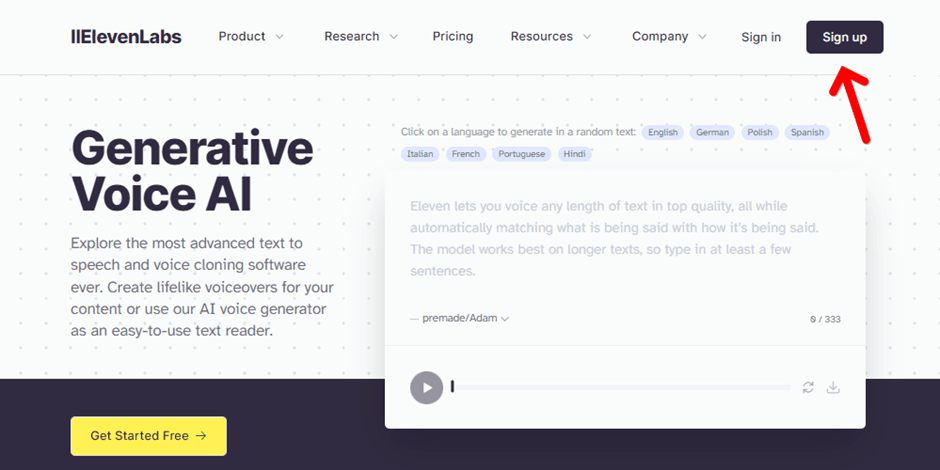Choose the Polish language chip
This screenshot has height=470, width=940.
760,132
